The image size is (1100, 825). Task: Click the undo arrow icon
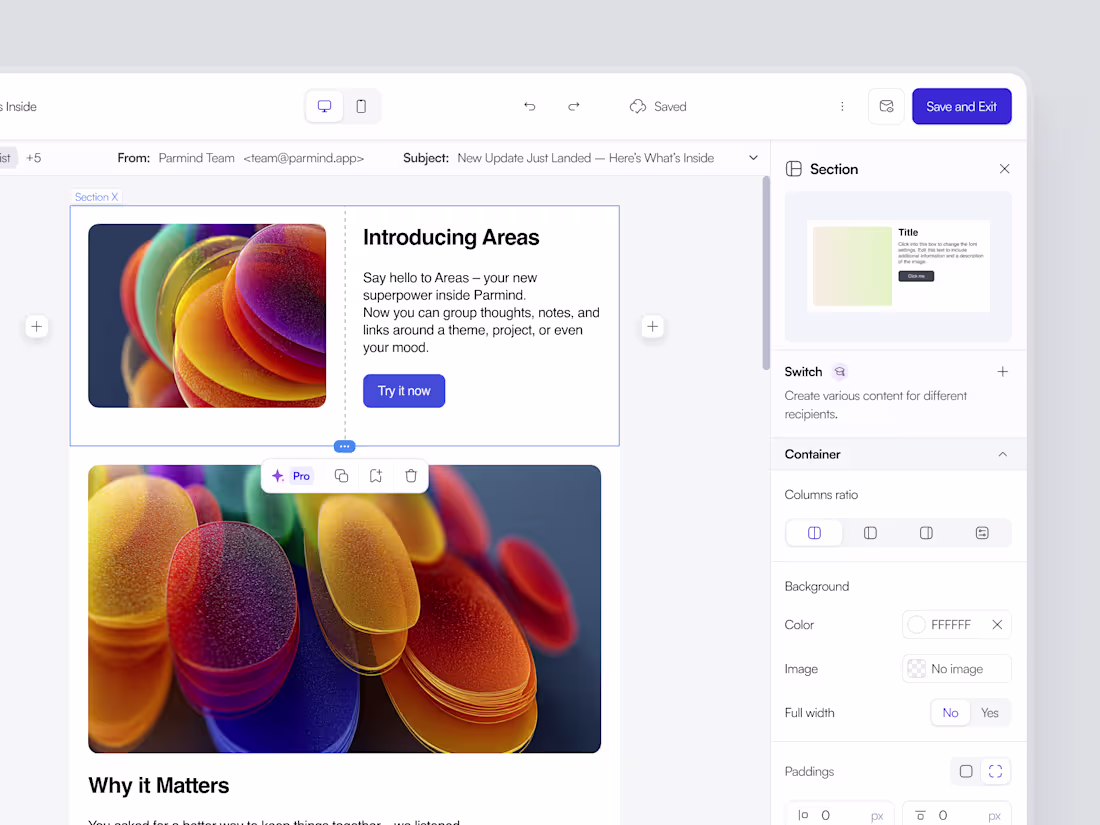click(529, 106)
